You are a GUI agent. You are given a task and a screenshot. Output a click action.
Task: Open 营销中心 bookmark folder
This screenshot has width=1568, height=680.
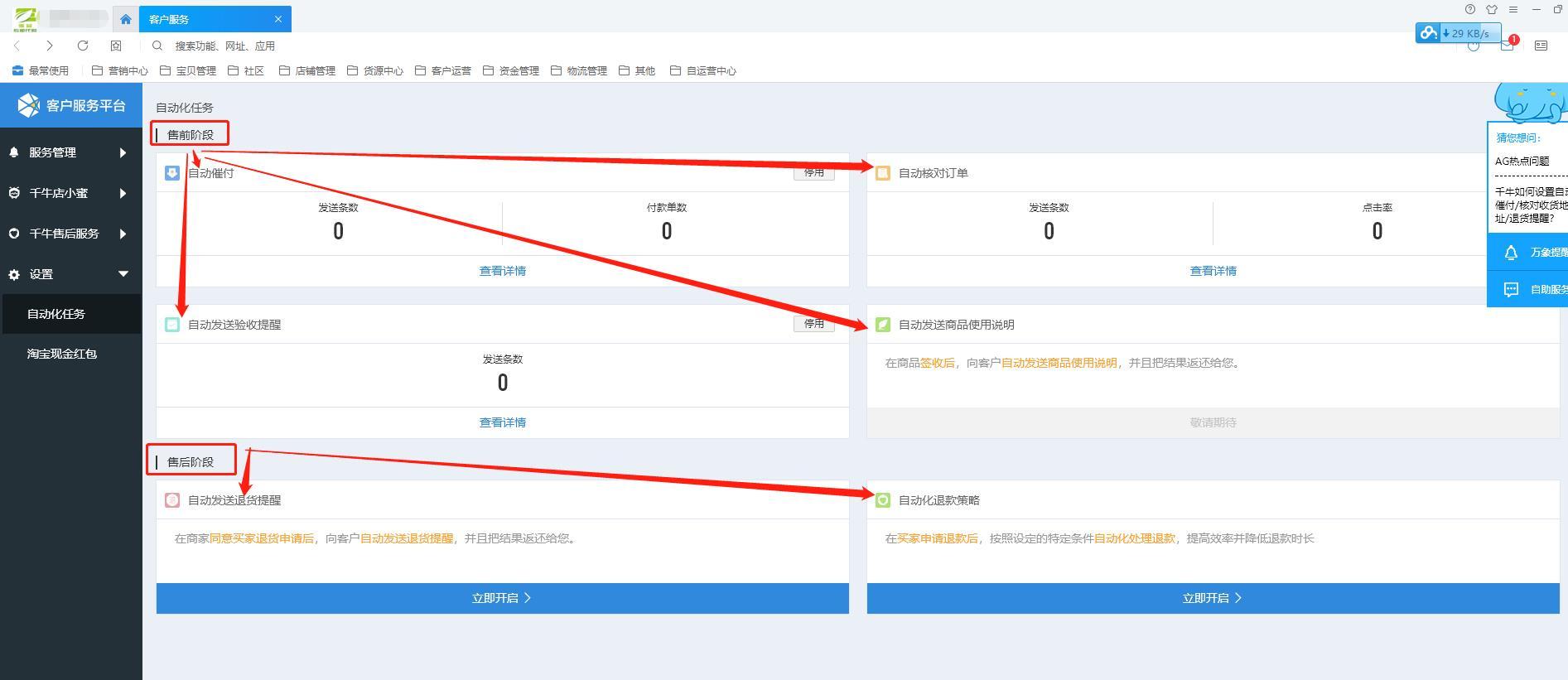119,71
